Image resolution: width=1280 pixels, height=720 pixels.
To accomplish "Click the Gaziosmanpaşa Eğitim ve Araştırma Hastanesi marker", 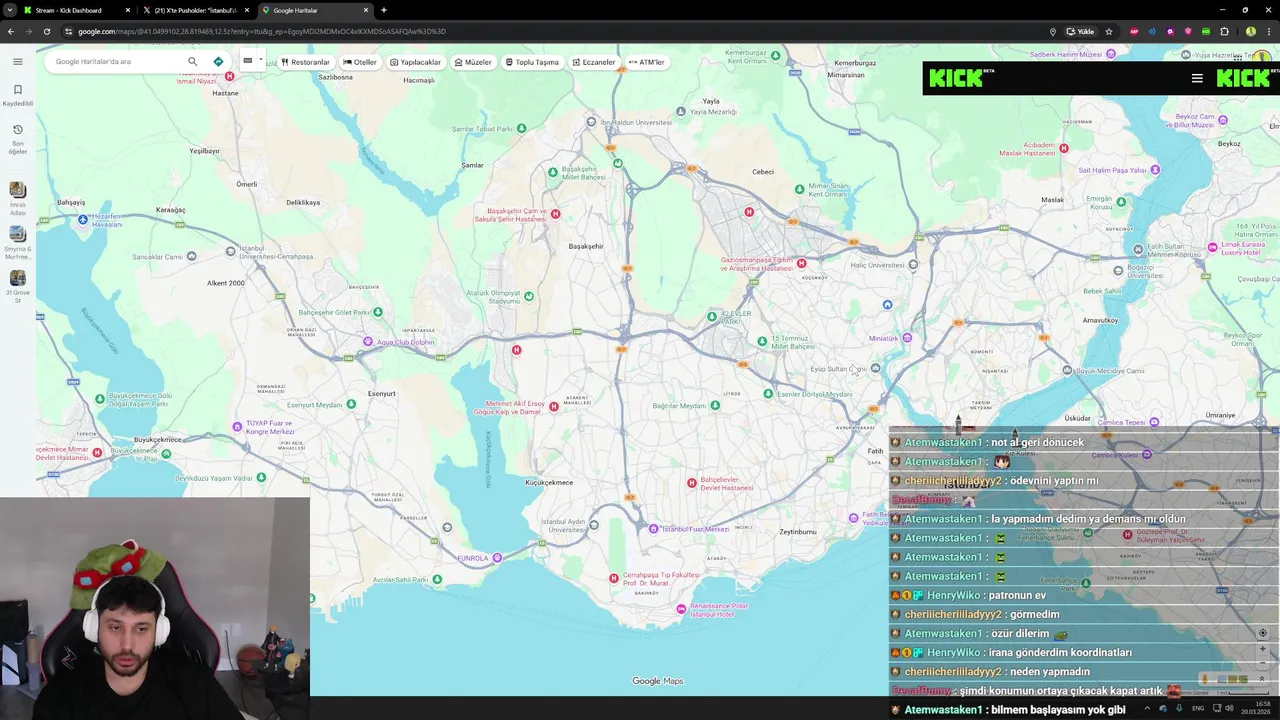I will 801,264.
